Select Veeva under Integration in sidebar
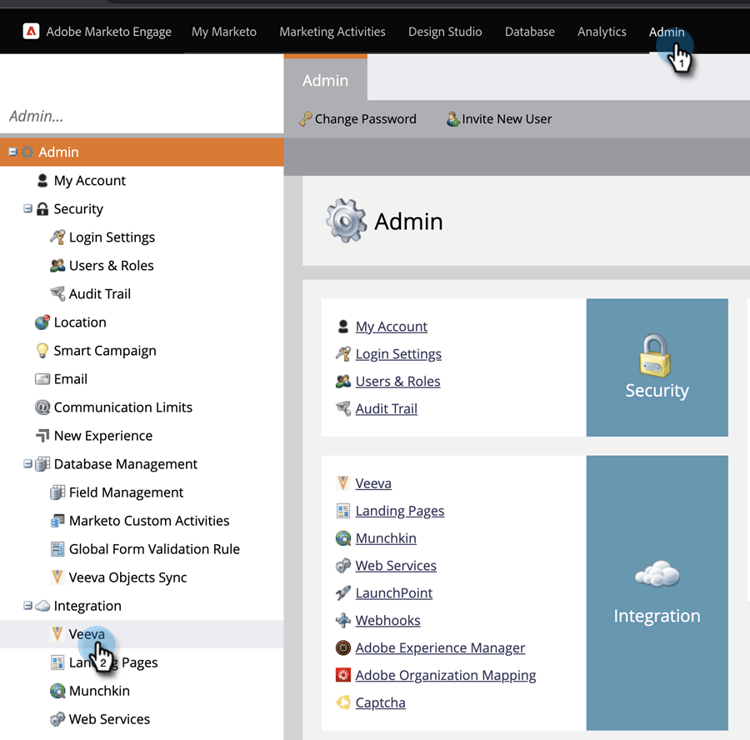The height and width of the screenshot is (740, 750). click(86, 634)
